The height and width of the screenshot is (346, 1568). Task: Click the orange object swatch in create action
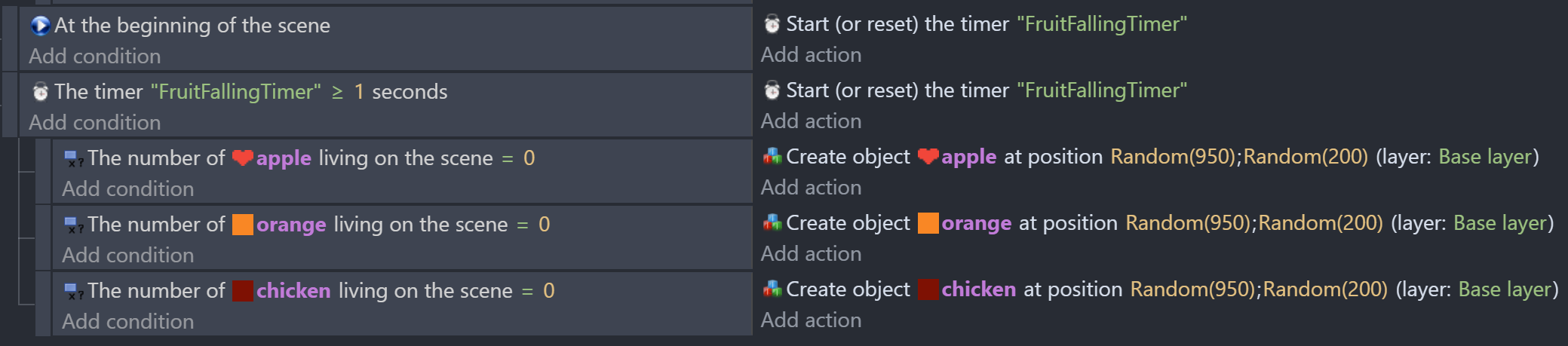click(x=928, y=223)
